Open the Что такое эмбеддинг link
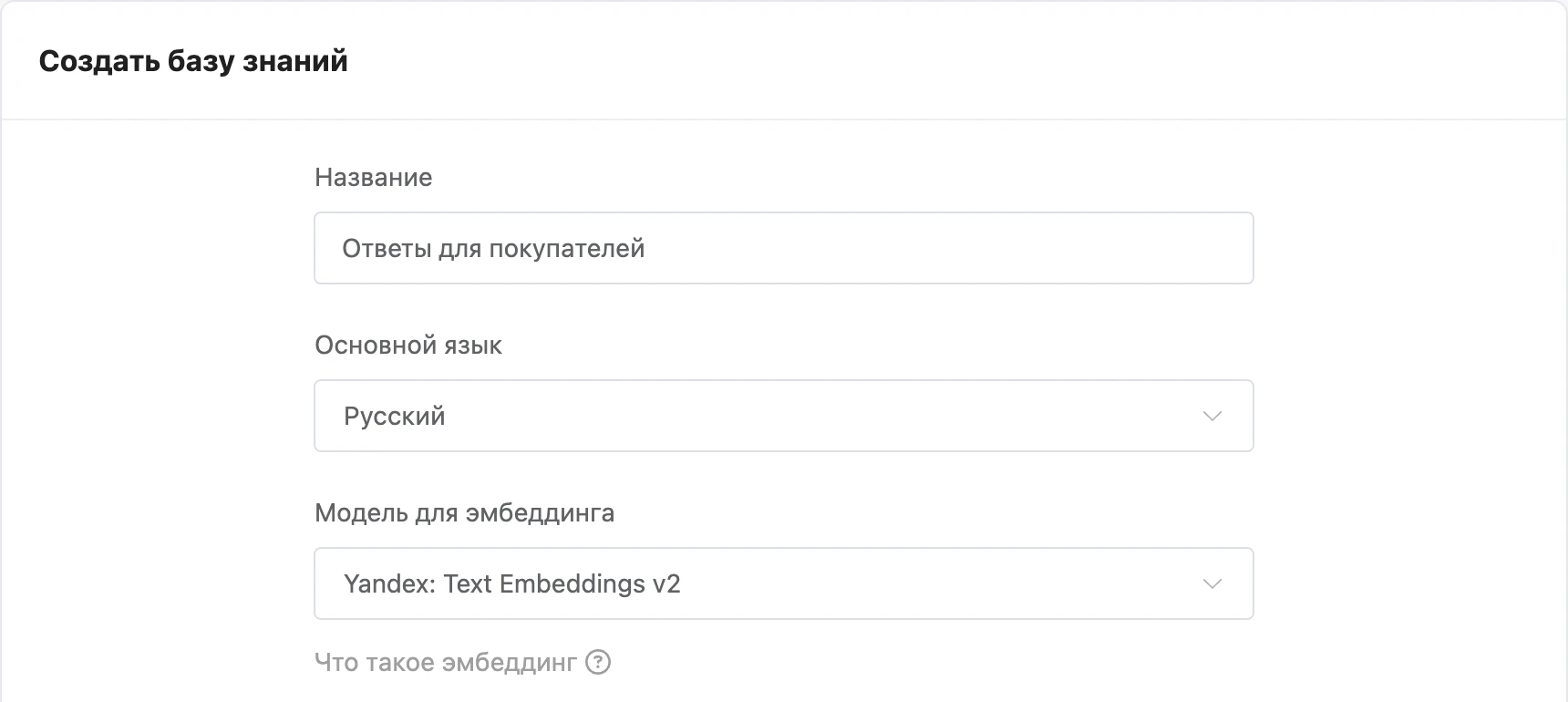 tap(446, 662)
